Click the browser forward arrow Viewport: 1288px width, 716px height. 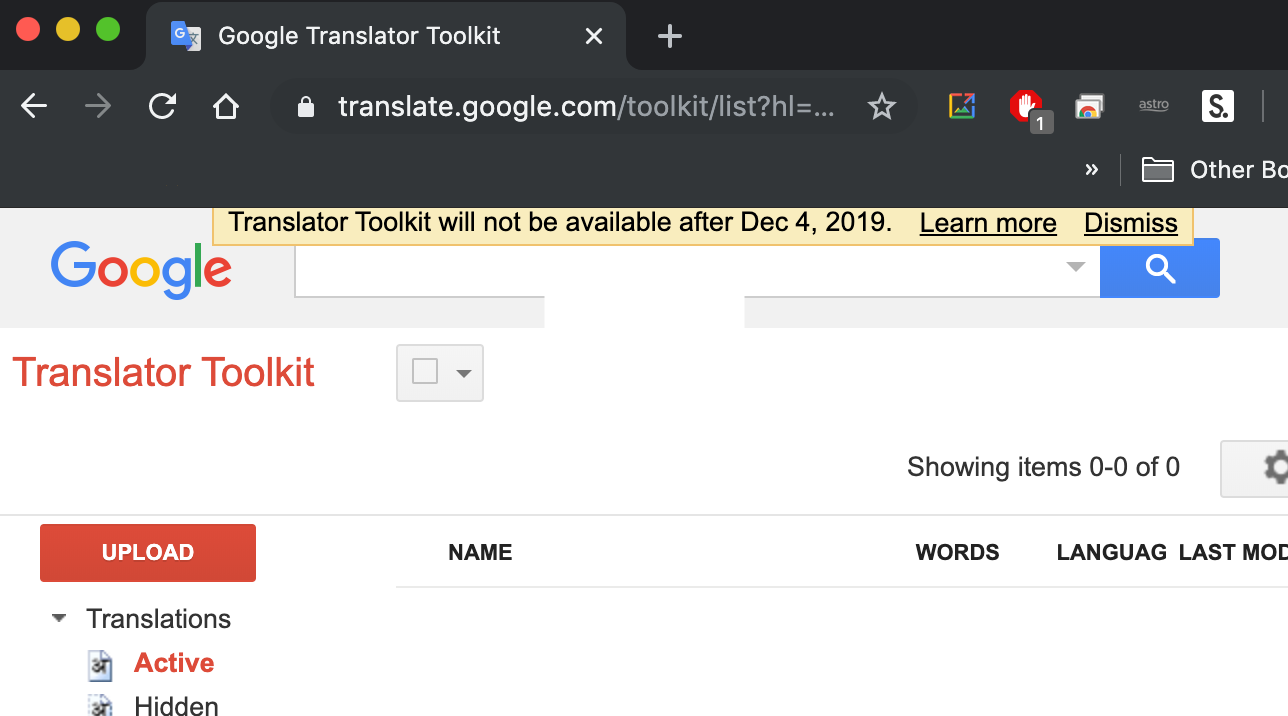click(98, 106)
